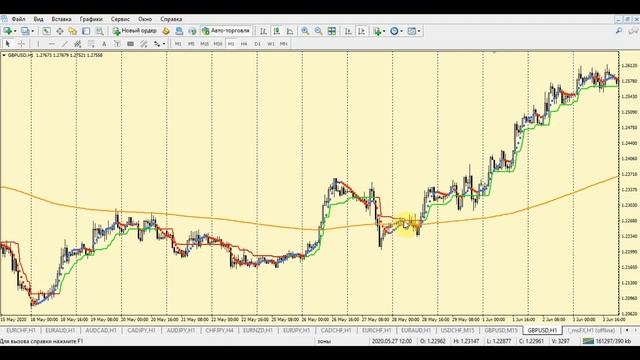
Task: Toggle chart shift
Action: pyautogui.click(x=361, y=31)
